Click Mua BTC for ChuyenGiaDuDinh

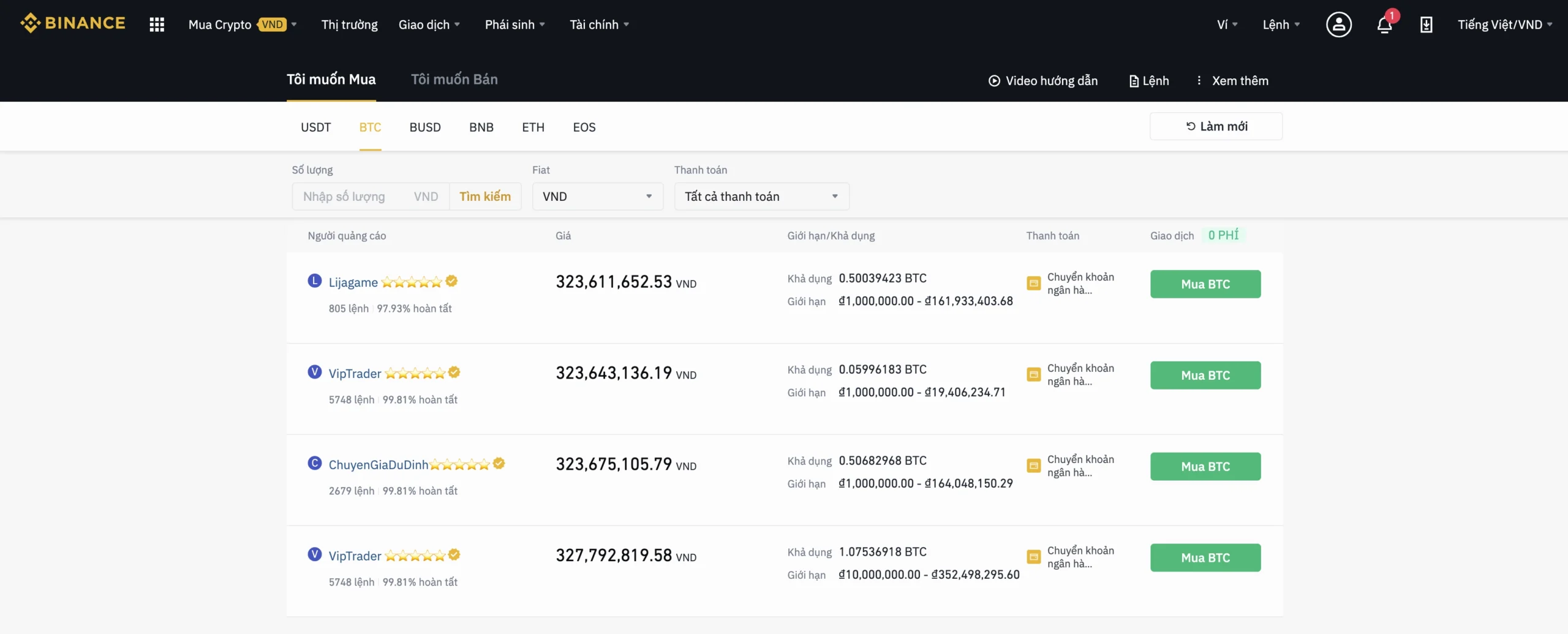click(1205, 467)
